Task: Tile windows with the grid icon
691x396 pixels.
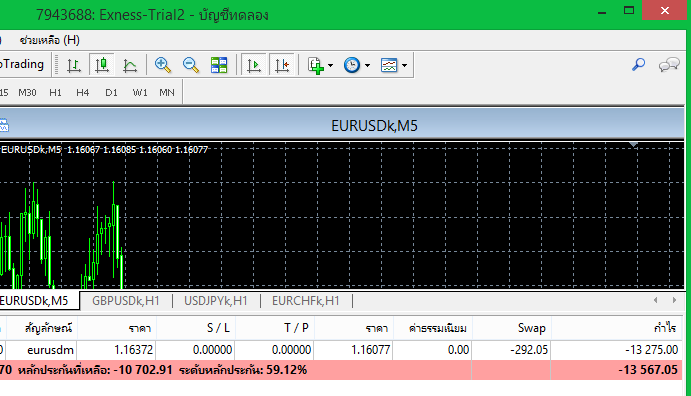Action: [219, 65]
